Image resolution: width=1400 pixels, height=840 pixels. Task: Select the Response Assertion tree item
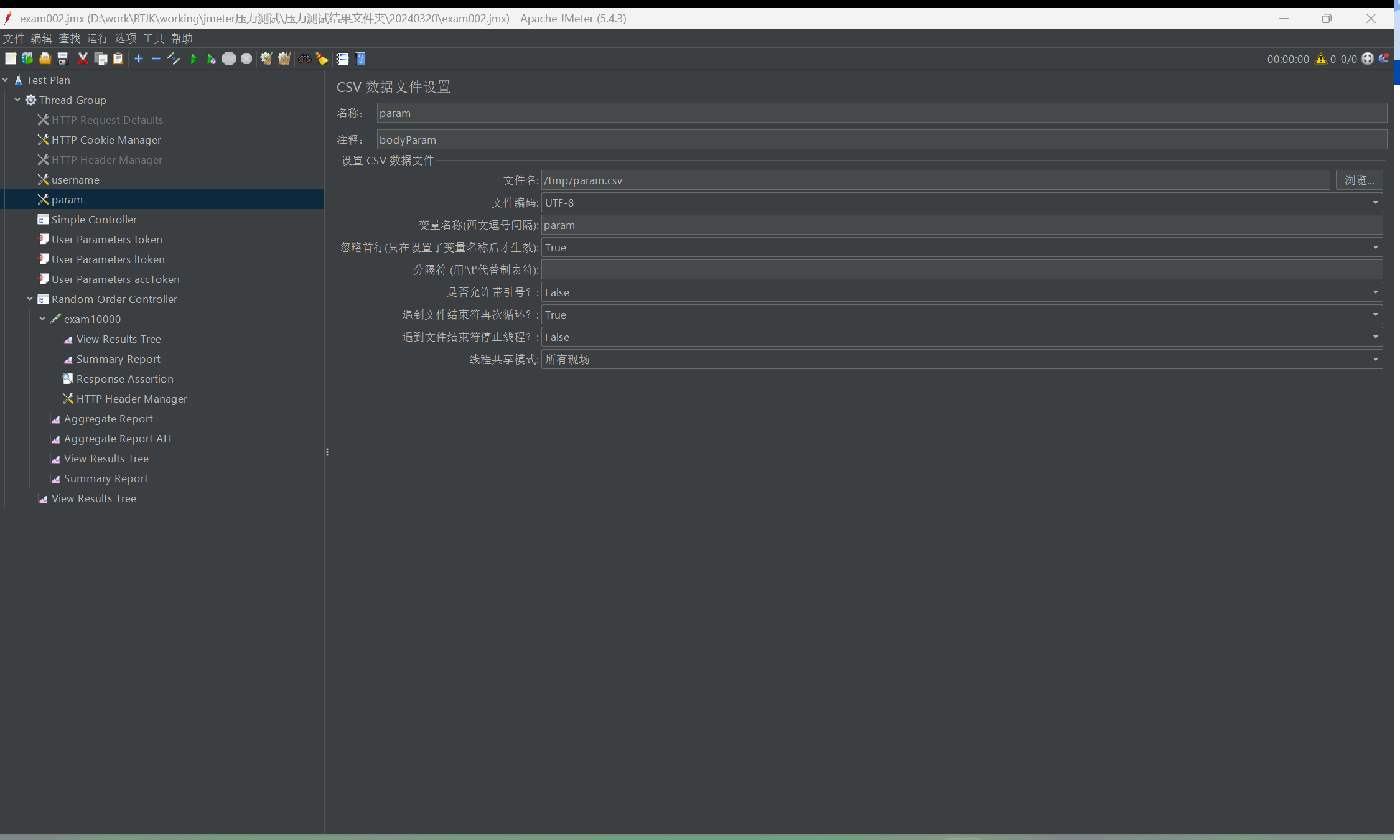click(x=124, y=379)
